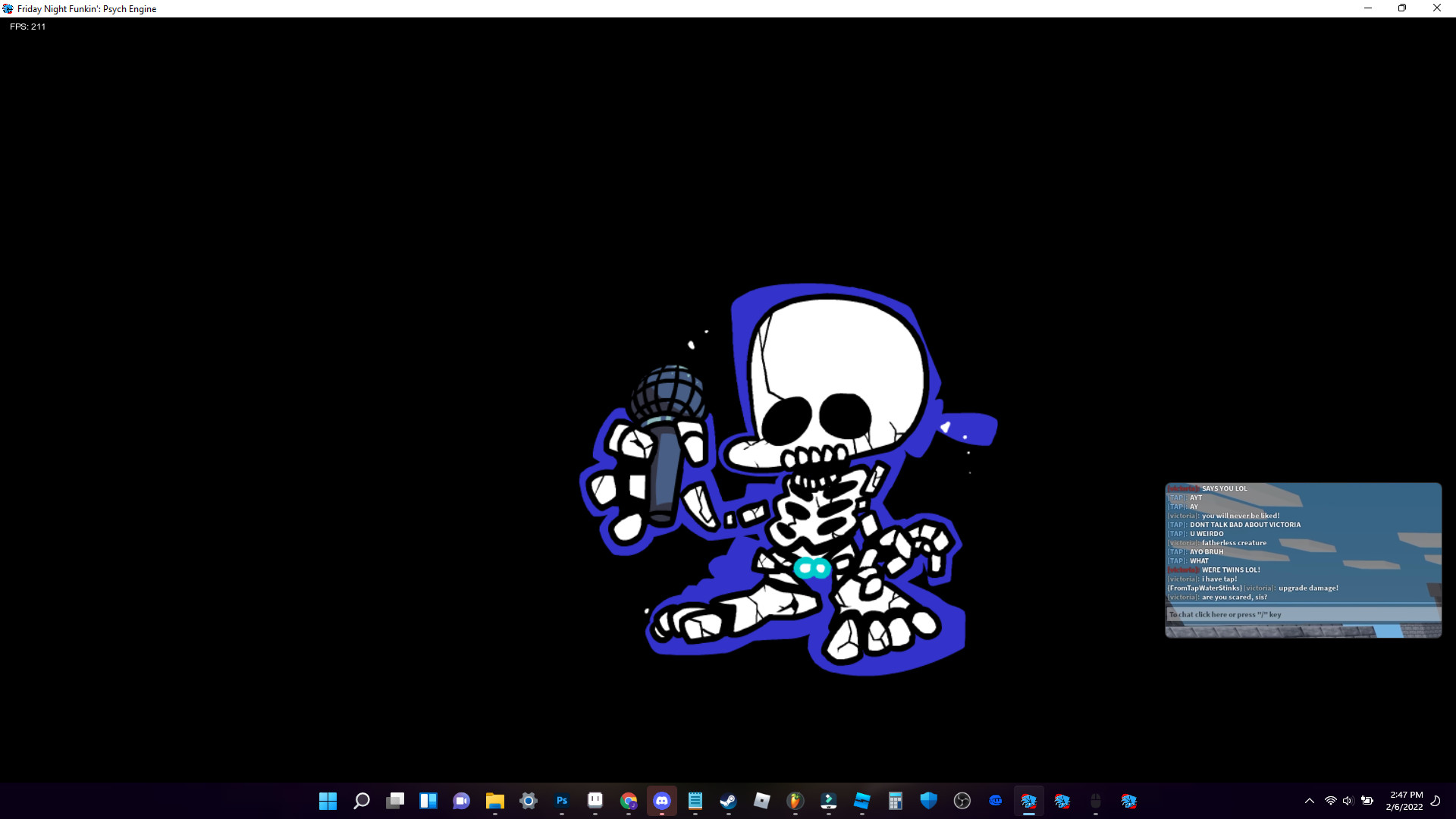Launch OBS Studio
The image size is (1456, 819).
click(x=962, y=800)
